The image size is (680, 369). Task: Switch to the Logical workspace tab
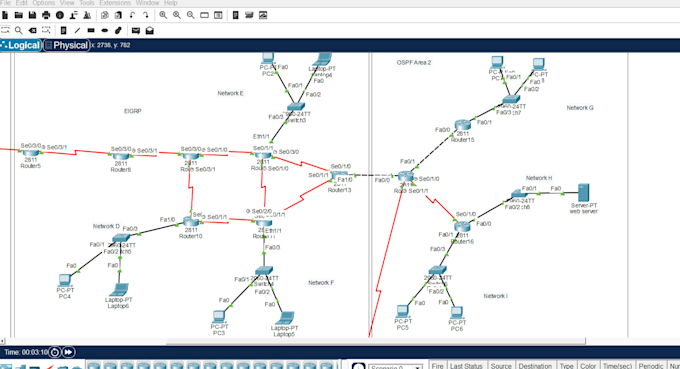coord(21,45)
